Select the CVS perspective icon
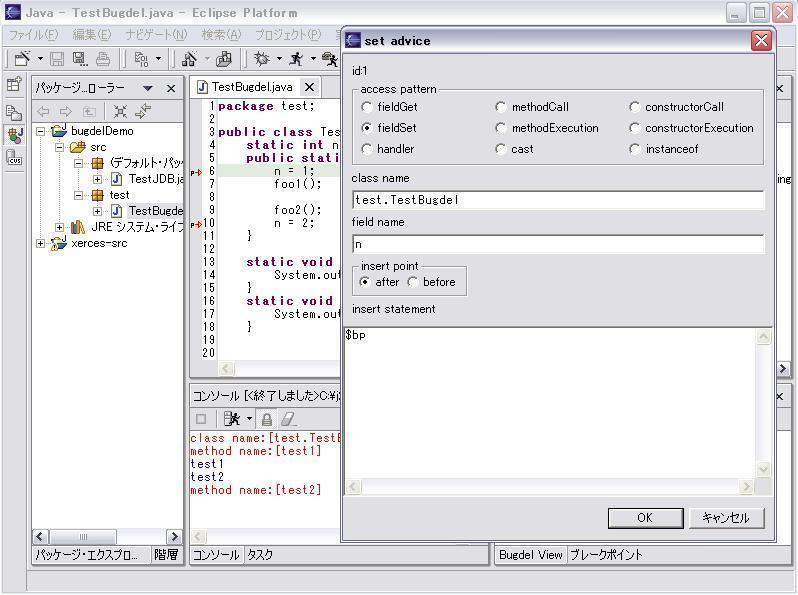Image resolution: width=798 pixels, height=595 pixels. (x=14, y=157)
